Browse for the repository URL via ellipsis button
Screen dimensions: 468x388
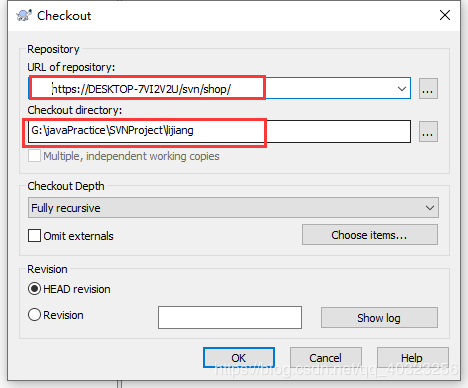click(428, 89)
